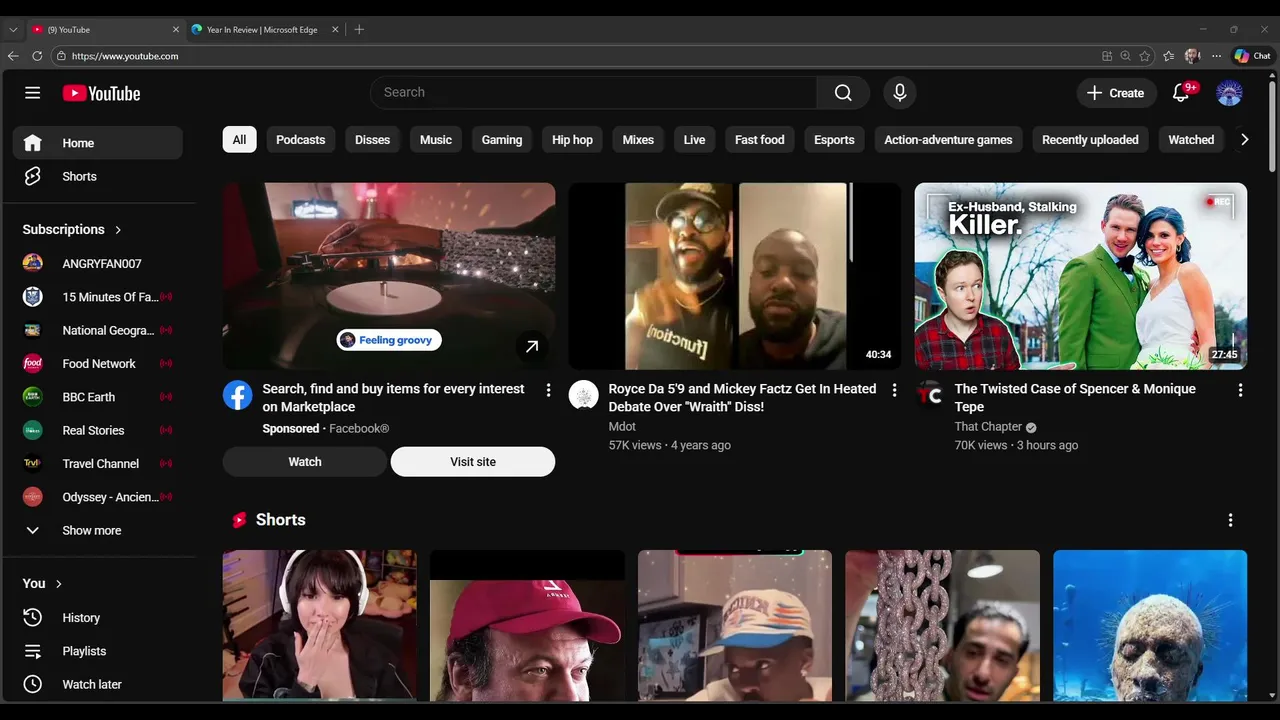The height and width of the screenshot is (720, 1280).
Task: Open the account avatar menu
Action: (1229, 93)
